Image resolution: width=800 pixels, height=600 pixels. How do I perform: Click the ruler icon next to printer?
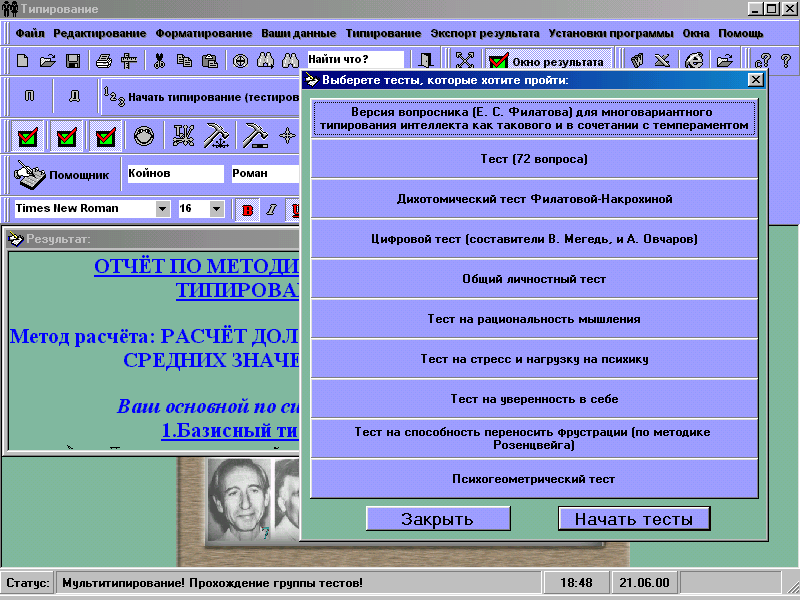coord(129,61)
